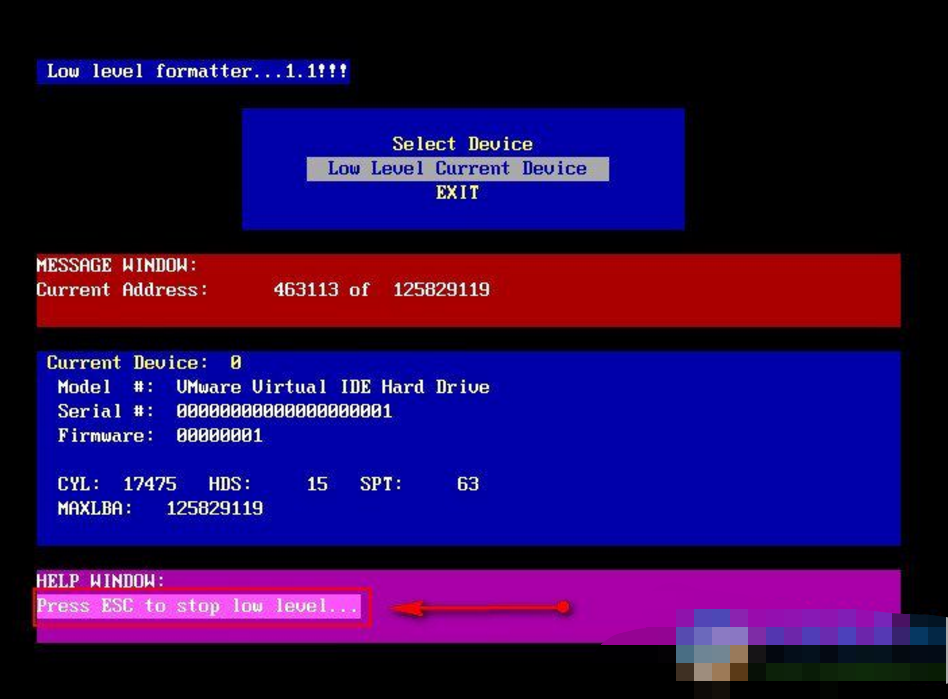Image resolution: width=948 pixels, height=699 pixels.
Task: Select the 'Select Device' menu option
Action: tap(463, 144)
